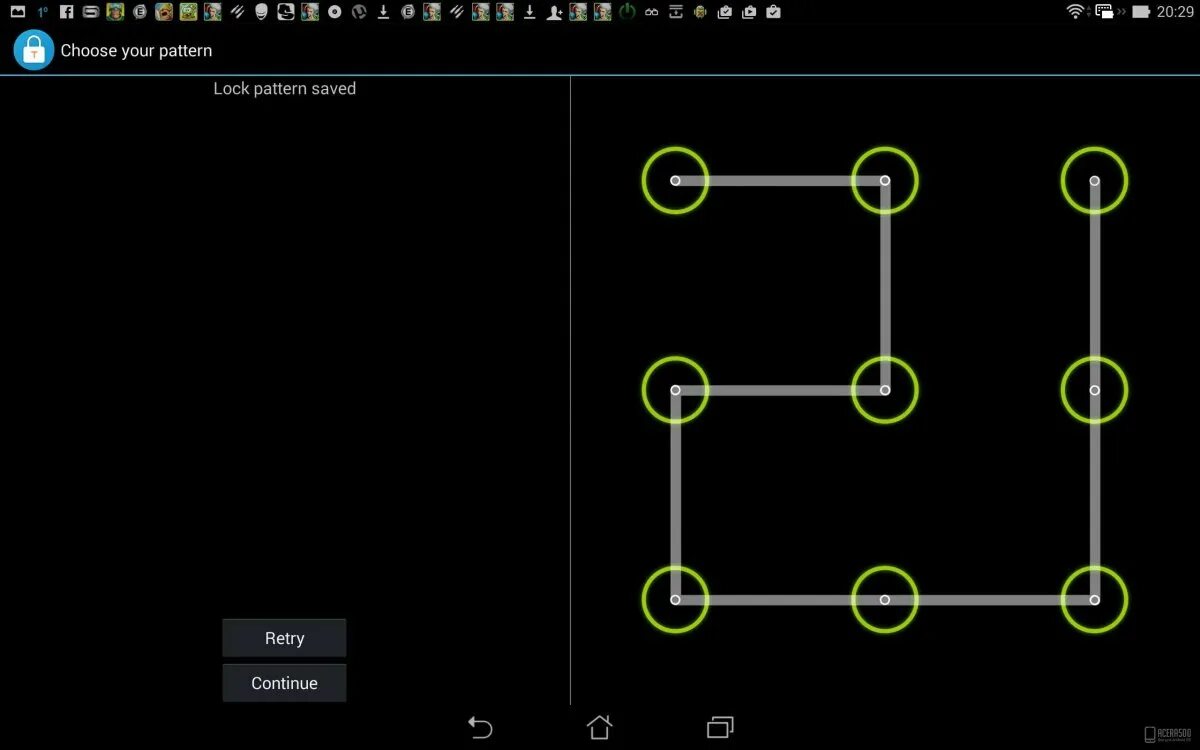Tap the Android debug robot icon
Image resolution: width=1200 pixels, height=750 pixels.
(x=700, y=12)
